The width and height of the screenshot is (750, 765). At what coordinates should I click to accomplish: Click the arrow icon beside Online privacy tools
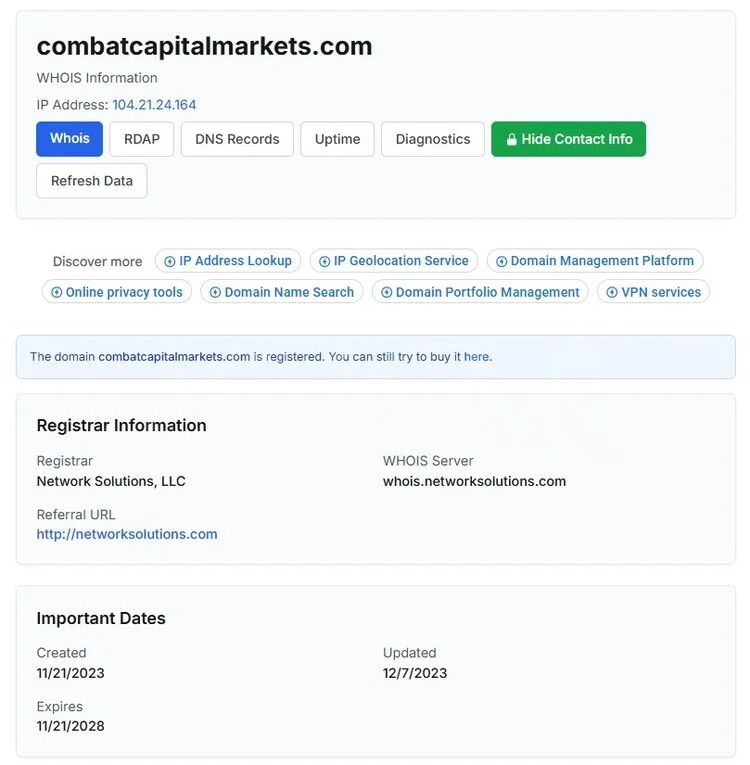click(56, 292)
